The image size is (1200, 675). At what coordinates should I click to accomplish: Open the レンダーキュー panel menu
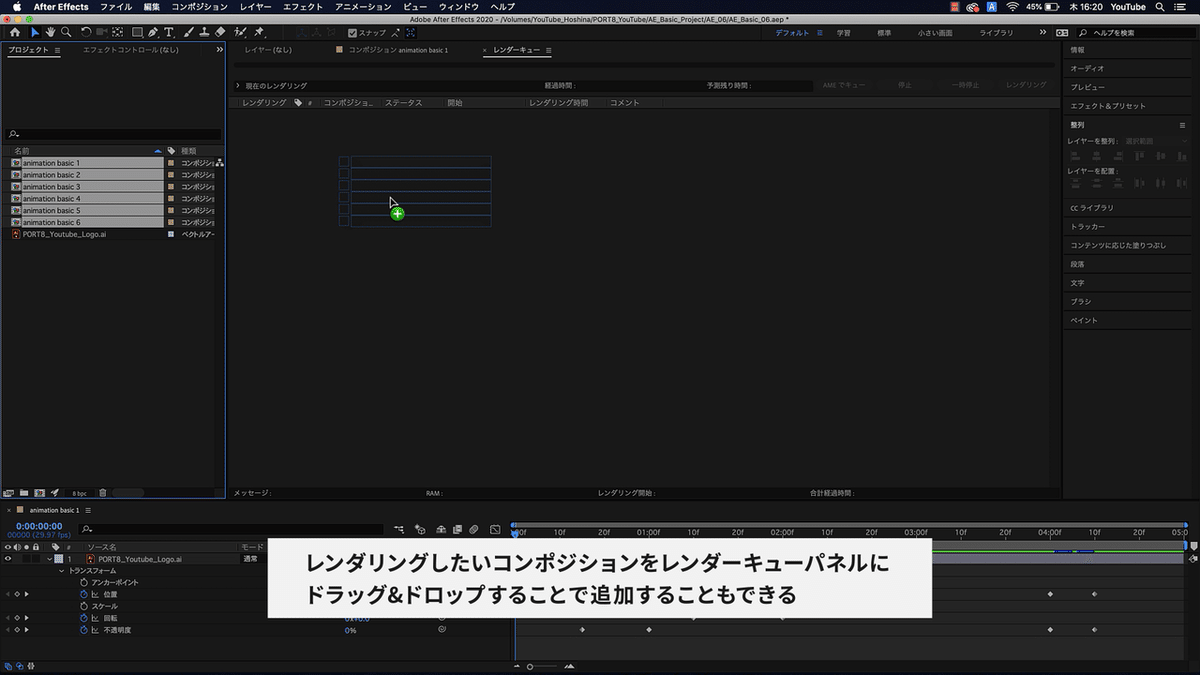click(x=548, y=50)
